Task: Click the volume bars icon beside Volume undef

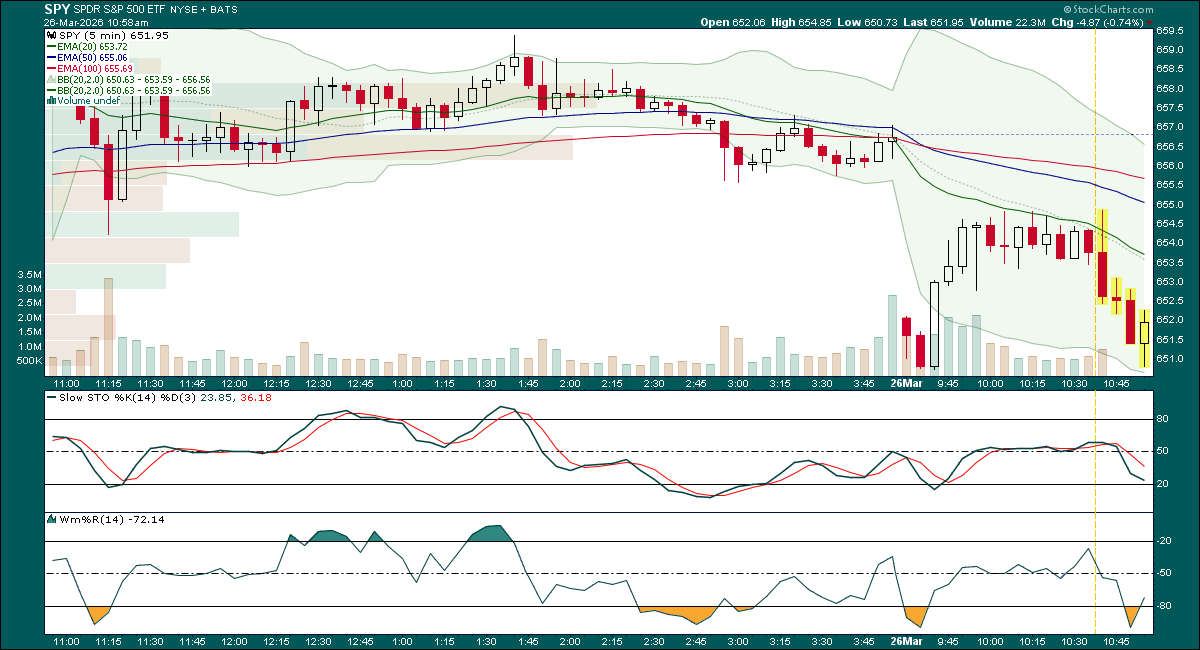Action: (x=51, y=101)
